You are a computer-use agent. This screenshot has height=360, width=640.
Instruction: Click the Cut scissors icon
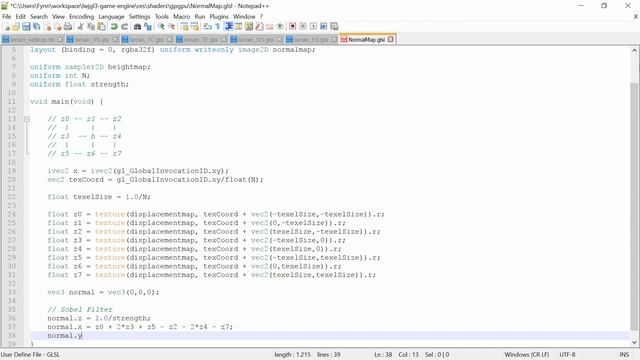[80, 27]
